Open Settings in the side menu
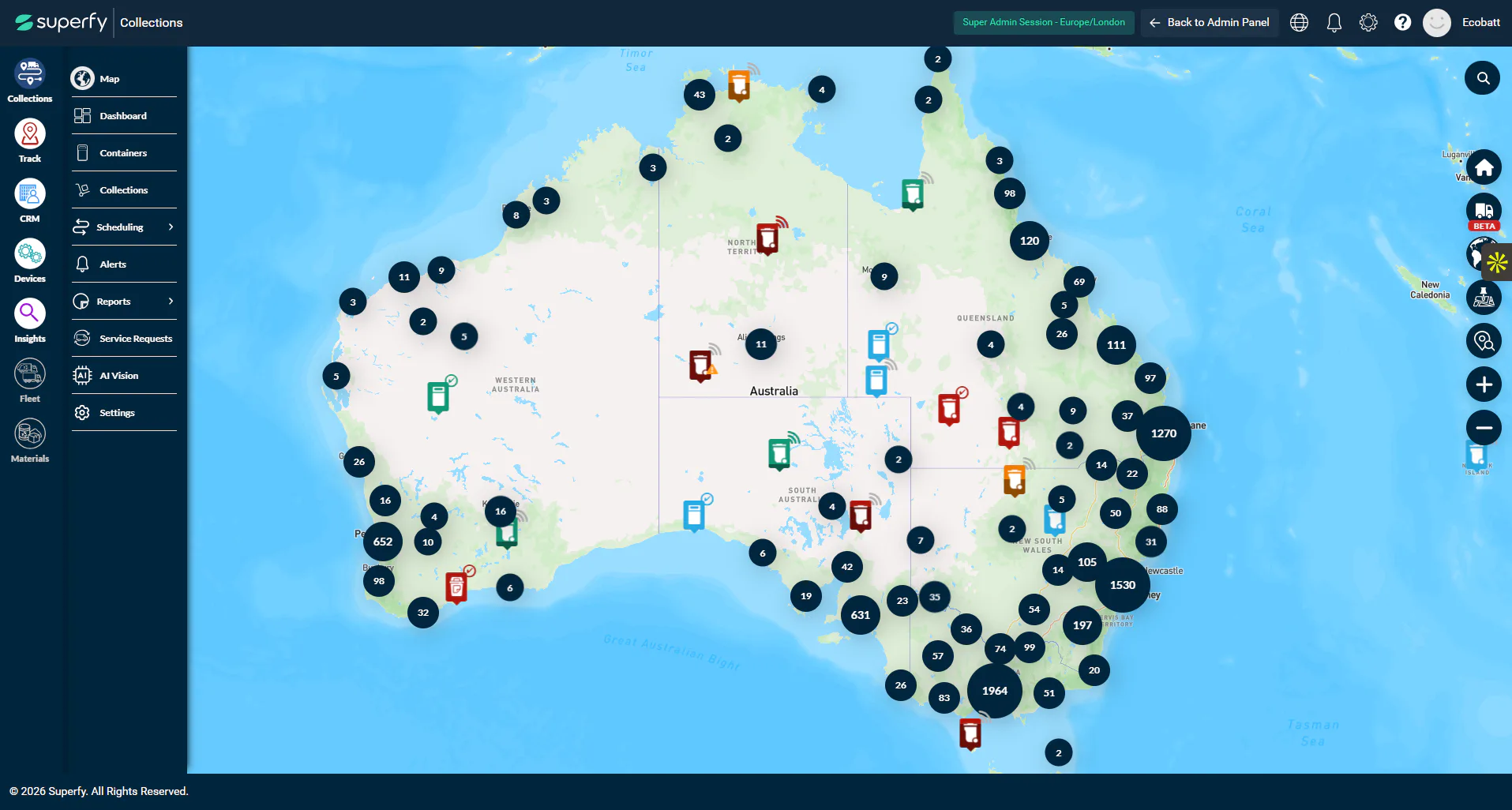Image resolution: width=1512 pixels, height=810 pixels. coord(124,413)
